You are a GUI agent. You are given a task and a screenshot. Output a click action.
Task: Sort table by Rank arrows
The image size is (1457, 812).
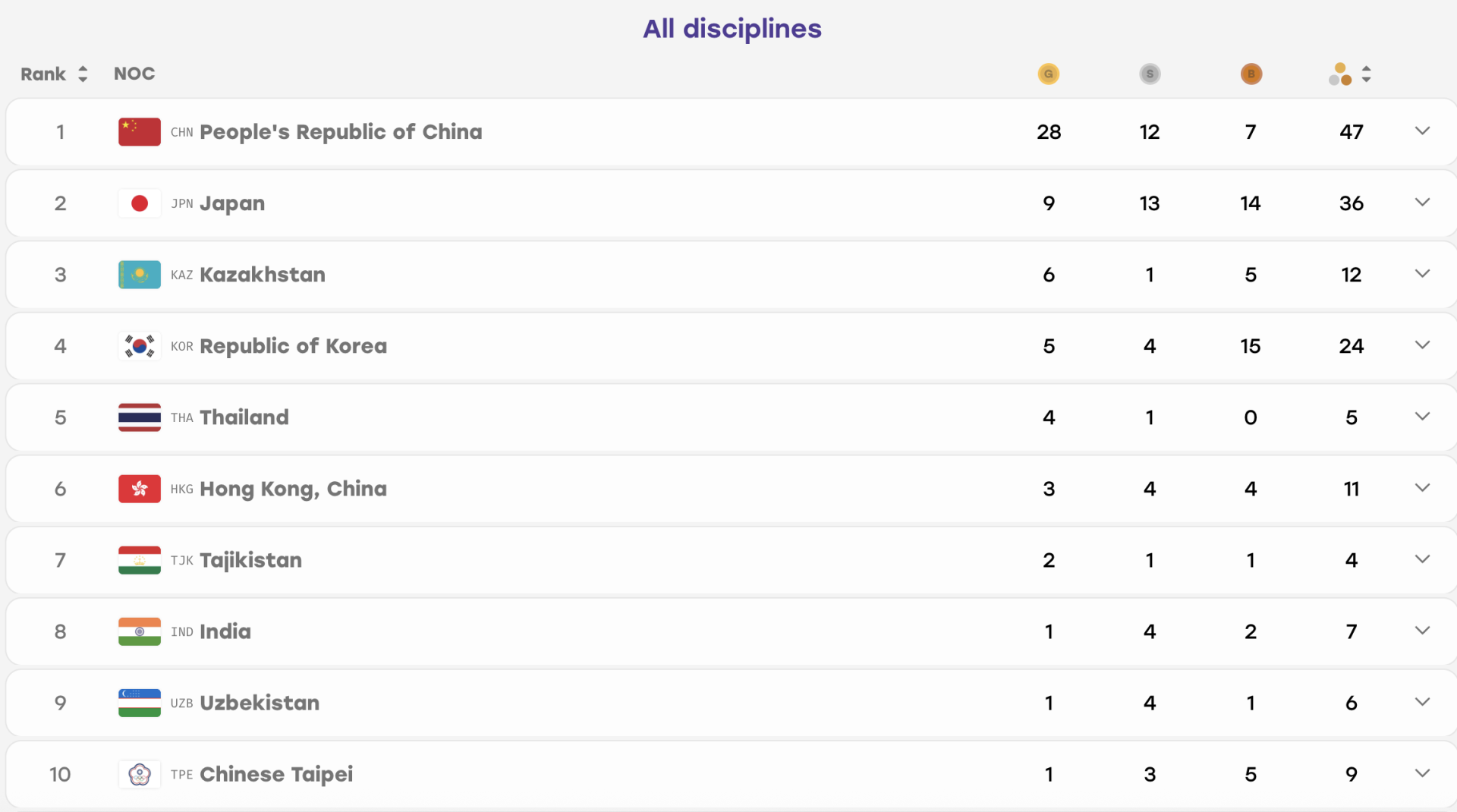pos(83,74)
